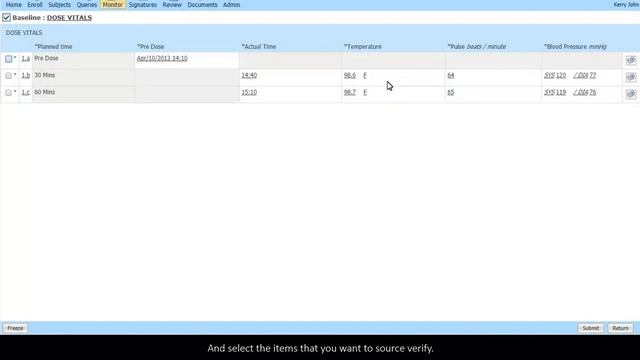Select temperature value 98.6
The width and height of the screenshot is (640, 360).
350,76
